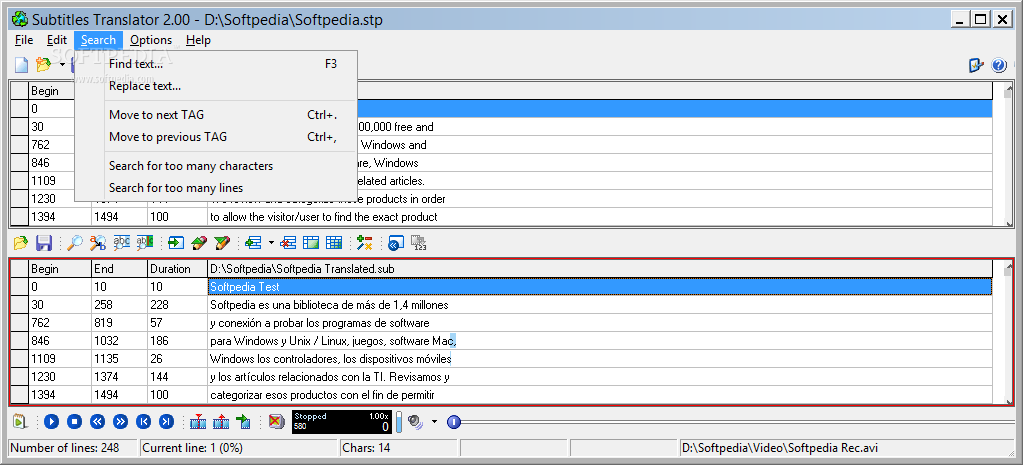
Task: Click the find-and-replace magnifier icon
Action: tap(98, 243)
